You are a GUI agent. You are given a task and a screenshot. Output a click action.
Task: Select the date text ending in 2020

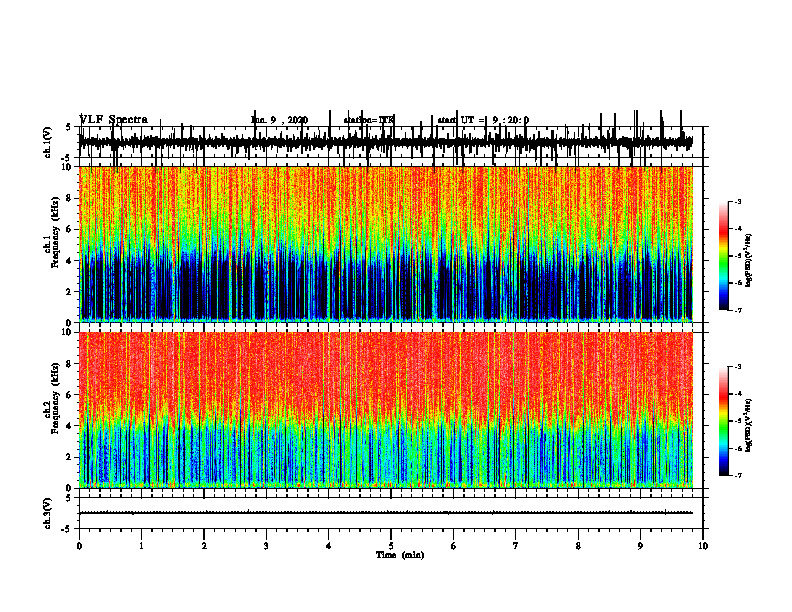(x=279, y=120)
